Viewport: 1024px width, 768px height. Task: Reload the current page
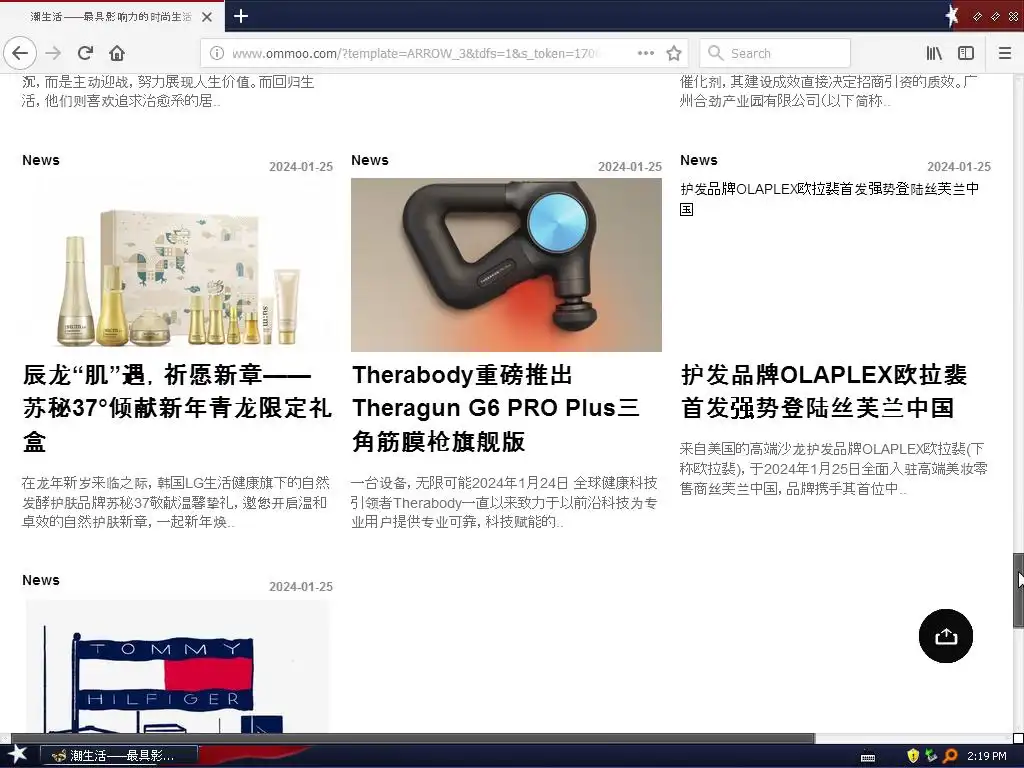[86, 53]
